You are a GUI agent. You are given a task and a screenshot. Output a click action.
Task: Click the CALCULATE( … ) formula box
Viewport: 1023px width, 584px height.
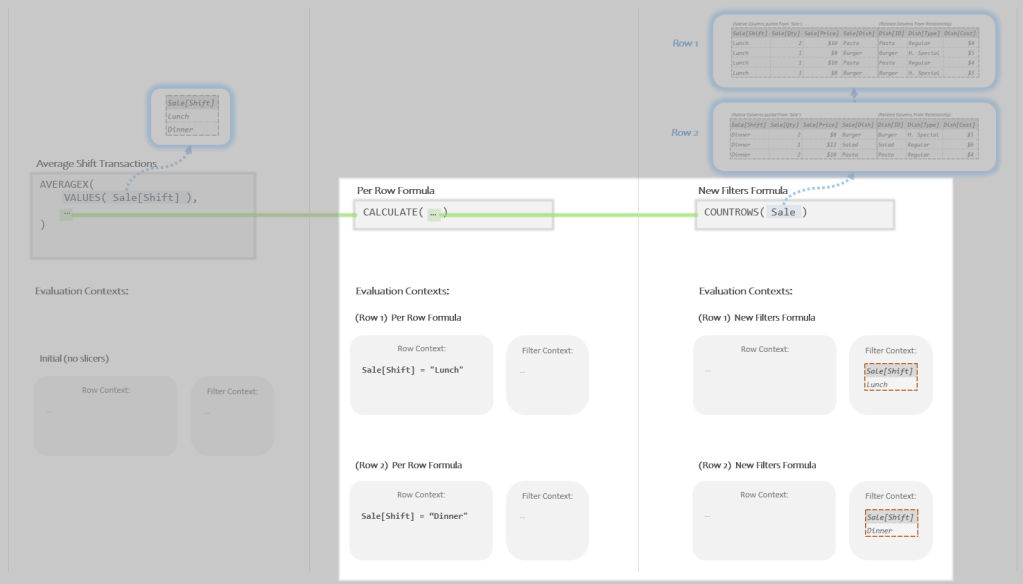point(452,214)
